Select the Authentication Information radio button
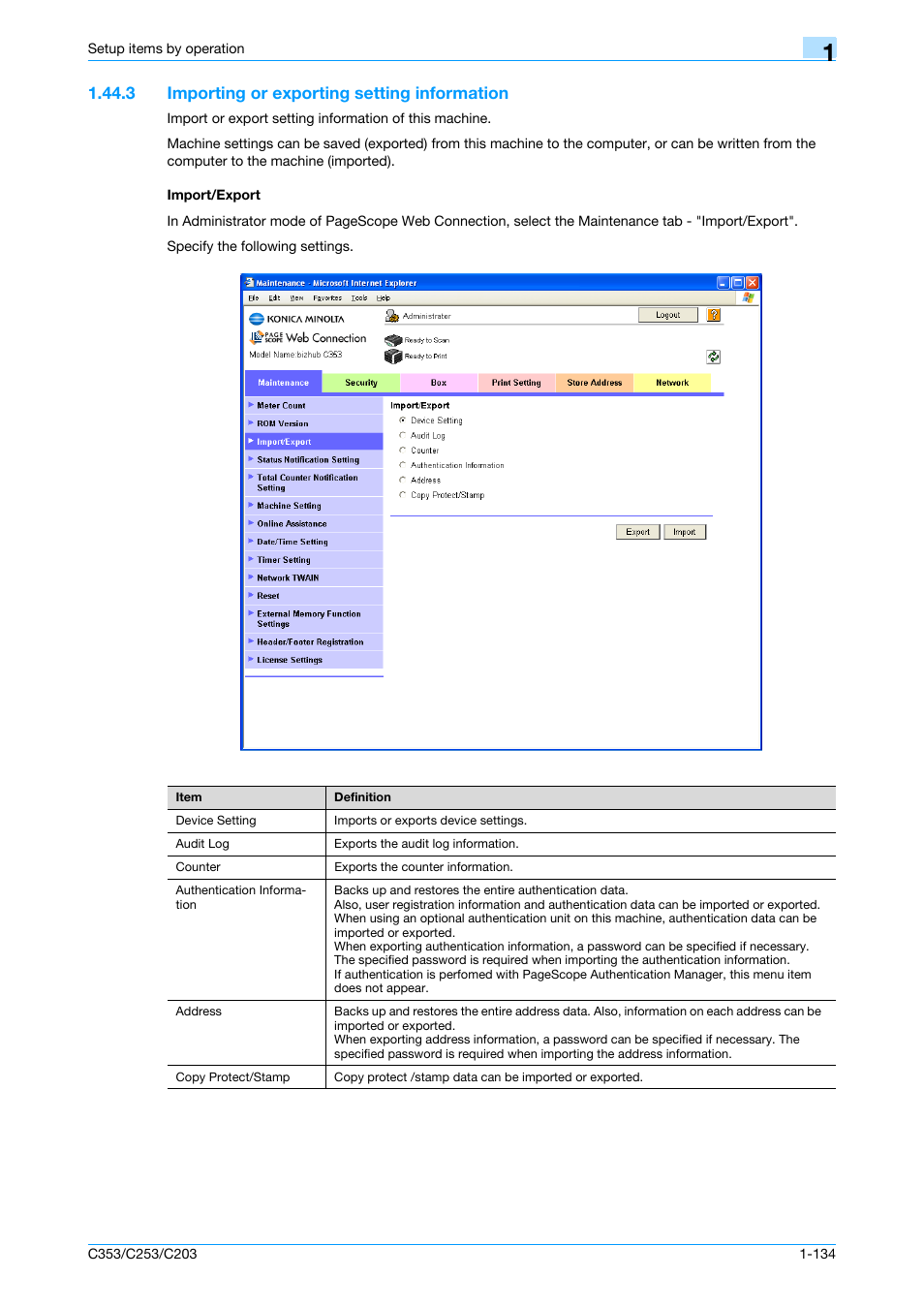The width and height of the screenshot is (924, 1308). click(x=403, y=465)
